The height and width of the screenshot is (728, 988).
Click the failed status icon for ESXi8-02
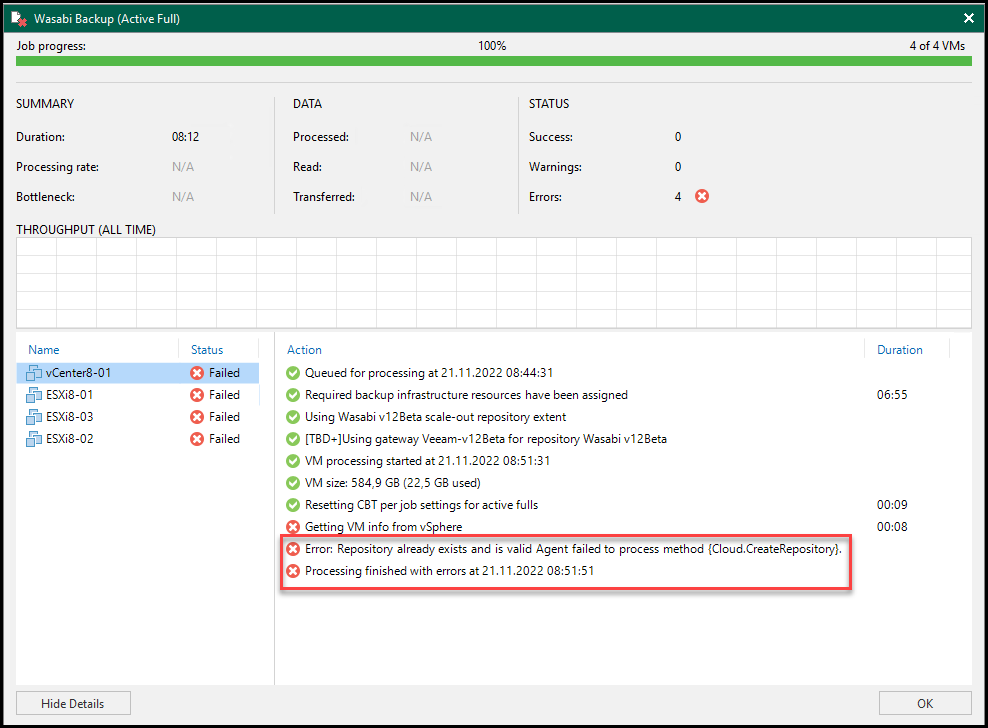[197, 439]
